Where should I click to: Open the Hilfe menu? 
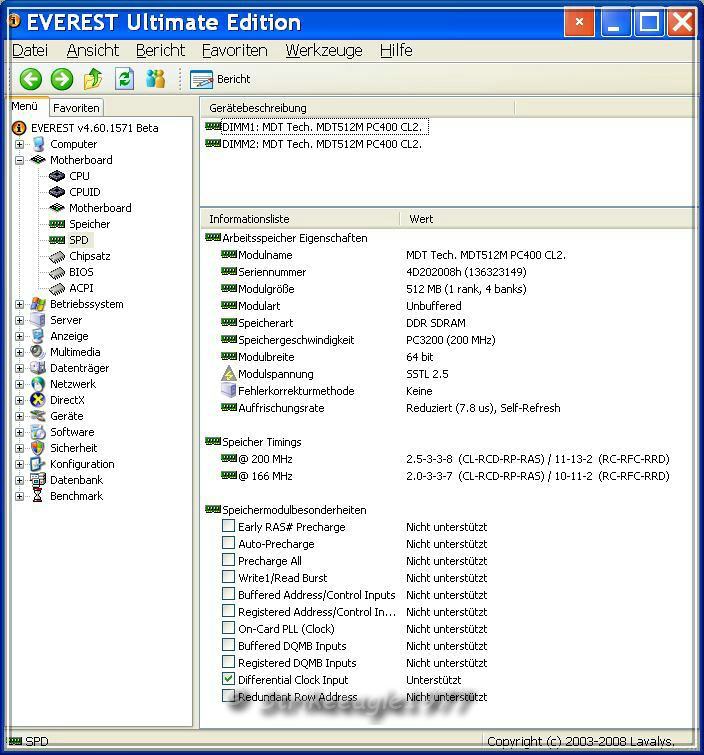[x=396, y=50]
